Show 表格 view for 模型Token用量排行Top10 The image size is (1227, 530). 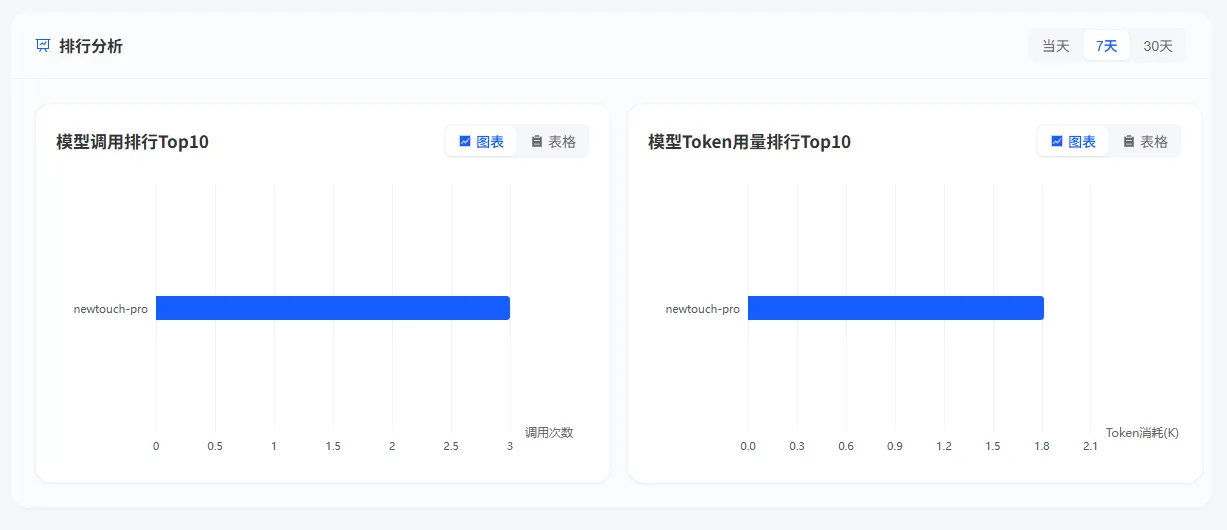[1145, 141]
